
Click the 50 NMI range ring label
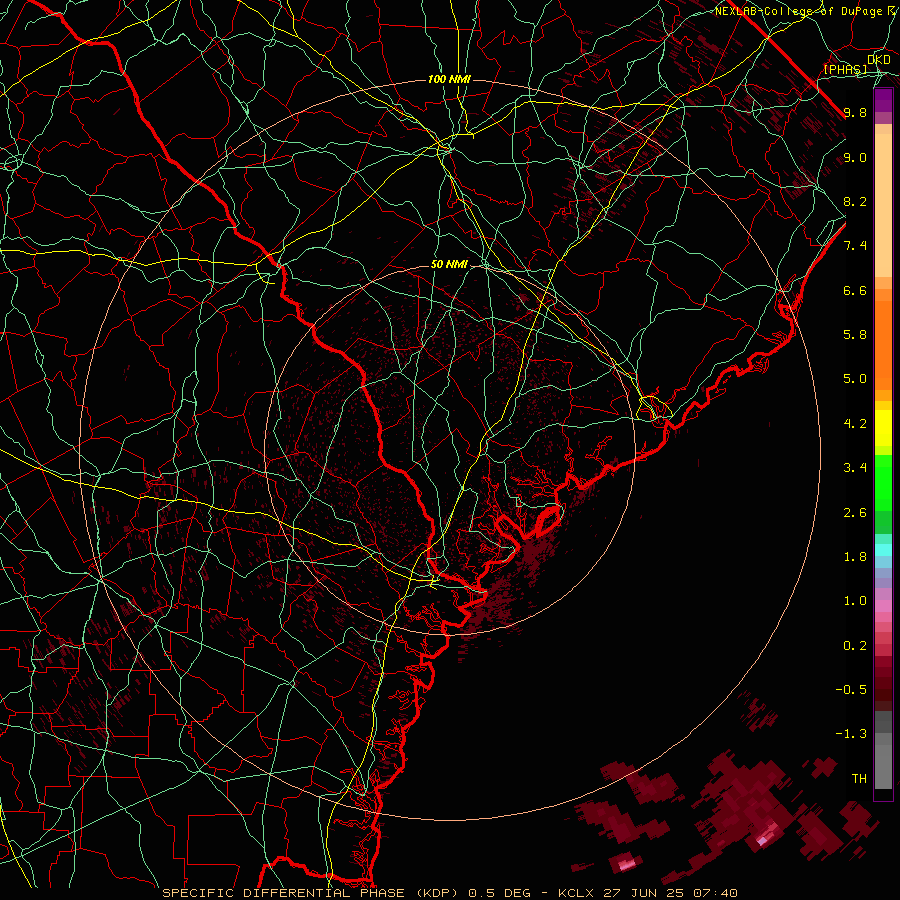(449, 265)
